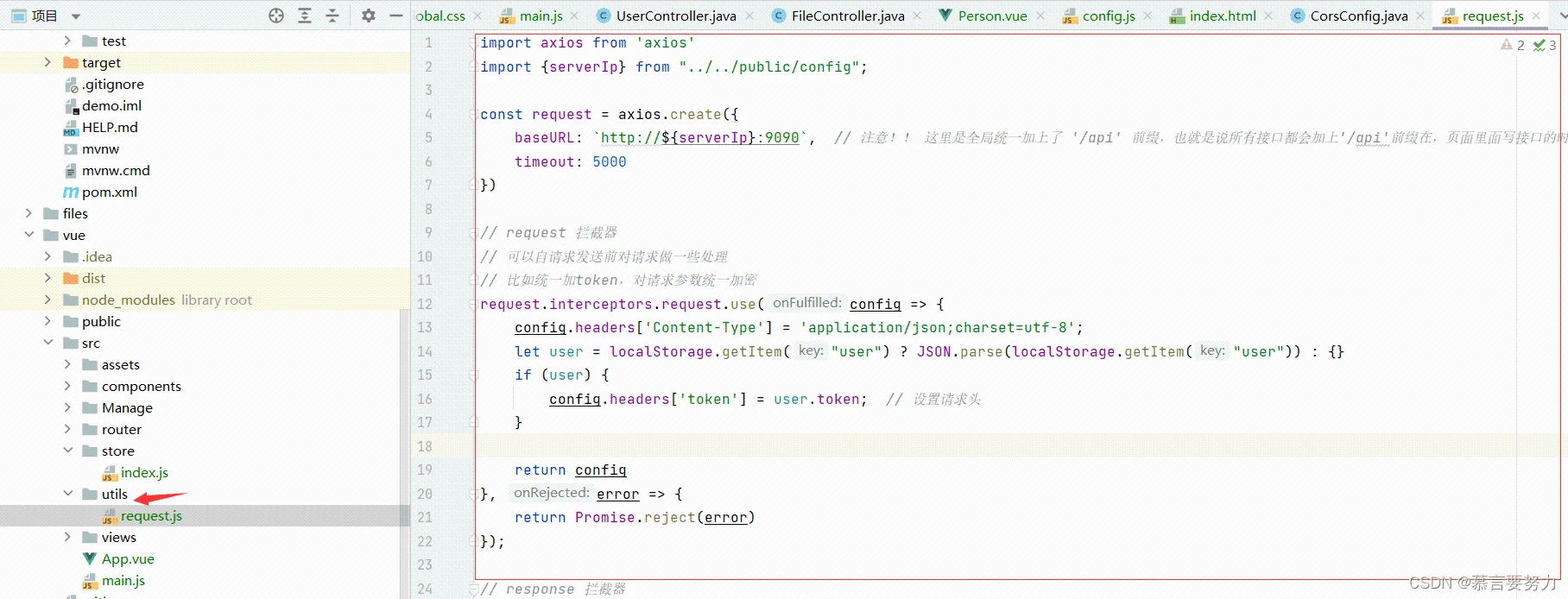1568x599 pixels.
Task: Switch to the index.html tab
Action: click(1222, 16)
